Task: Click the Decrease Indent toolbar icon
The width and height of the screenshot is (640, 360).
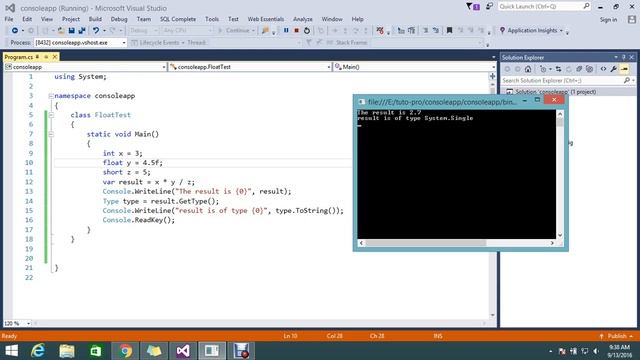Action: (401, 31)
